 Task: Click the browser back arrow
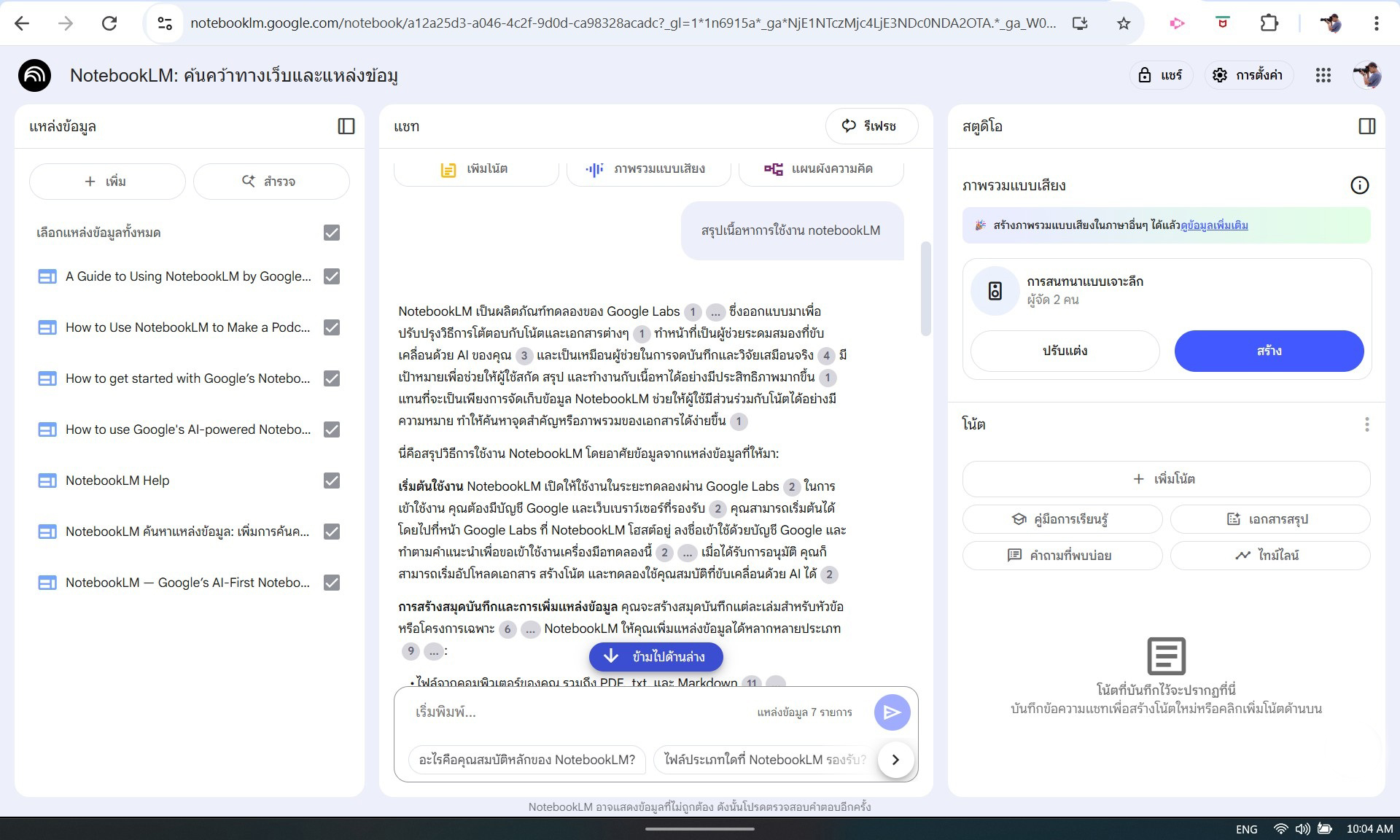coord(22,23)
